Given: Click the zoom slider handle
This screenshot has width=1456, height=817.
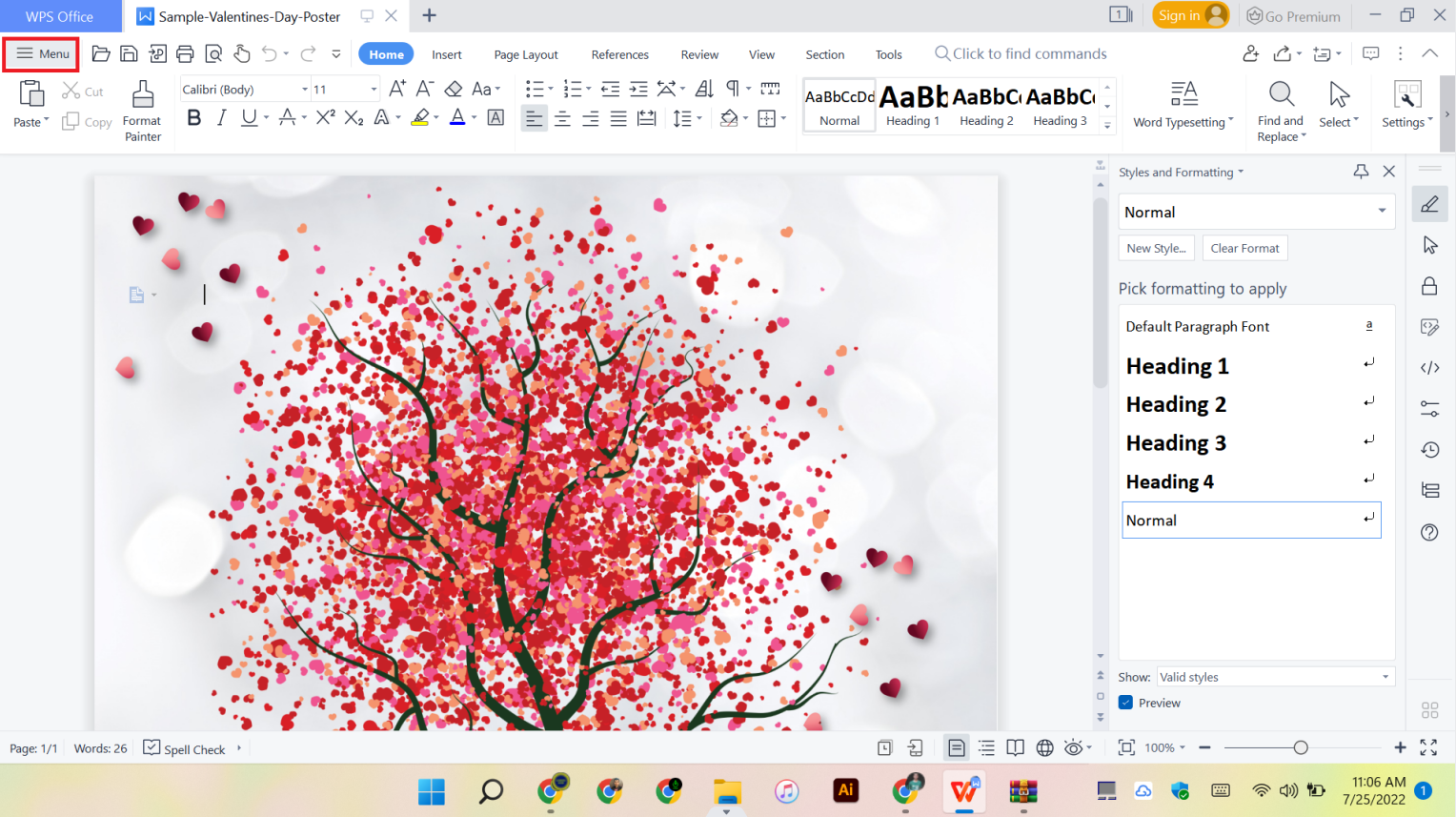Looking at the screenshot, I should 1301,747.
